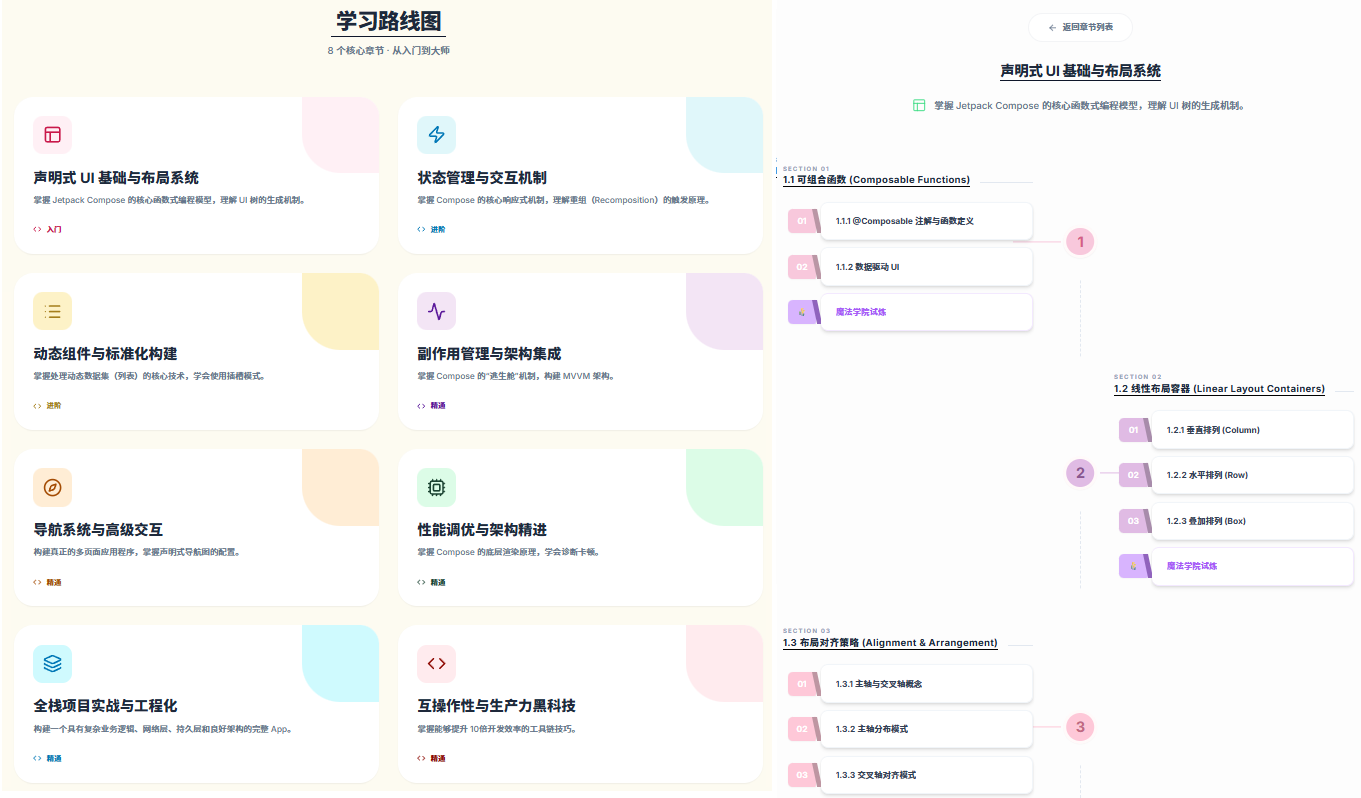The width and height of the screenshot is (1361, 798).
Task: Open lesson 1.1.1 @Composable 注解与函数定义
Action: tap(925, 221)
